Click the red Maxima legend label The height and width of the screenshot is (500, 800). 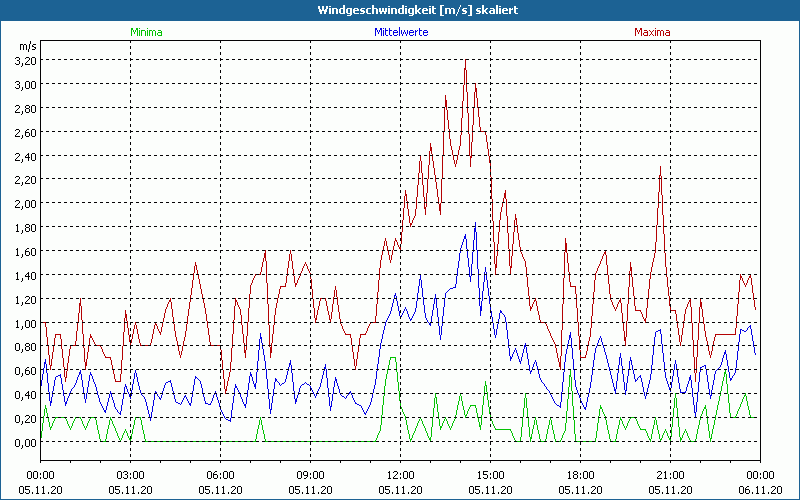coord(652,32)
